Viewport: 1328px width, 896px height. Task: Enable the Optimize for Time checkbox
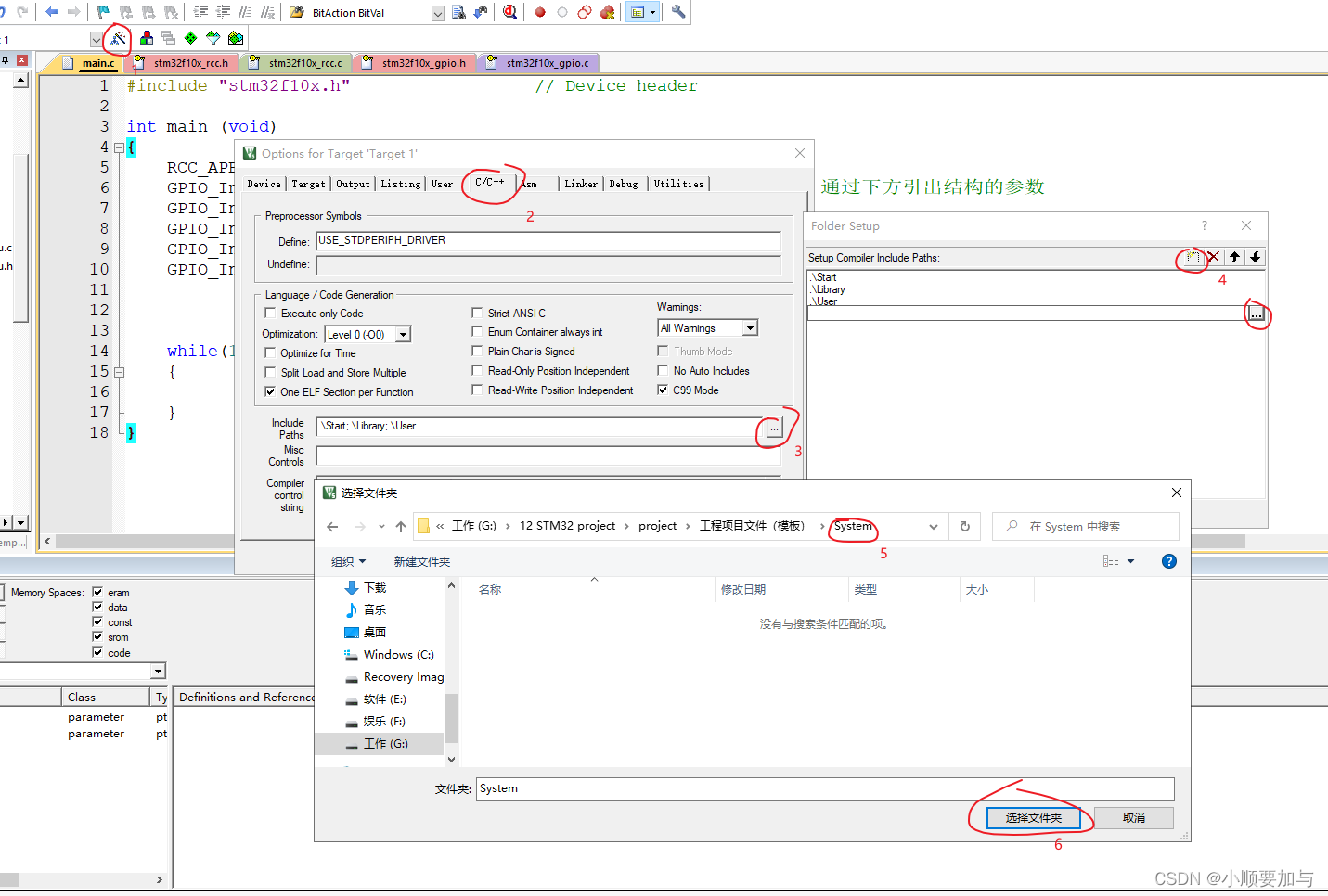coord(270,352)
